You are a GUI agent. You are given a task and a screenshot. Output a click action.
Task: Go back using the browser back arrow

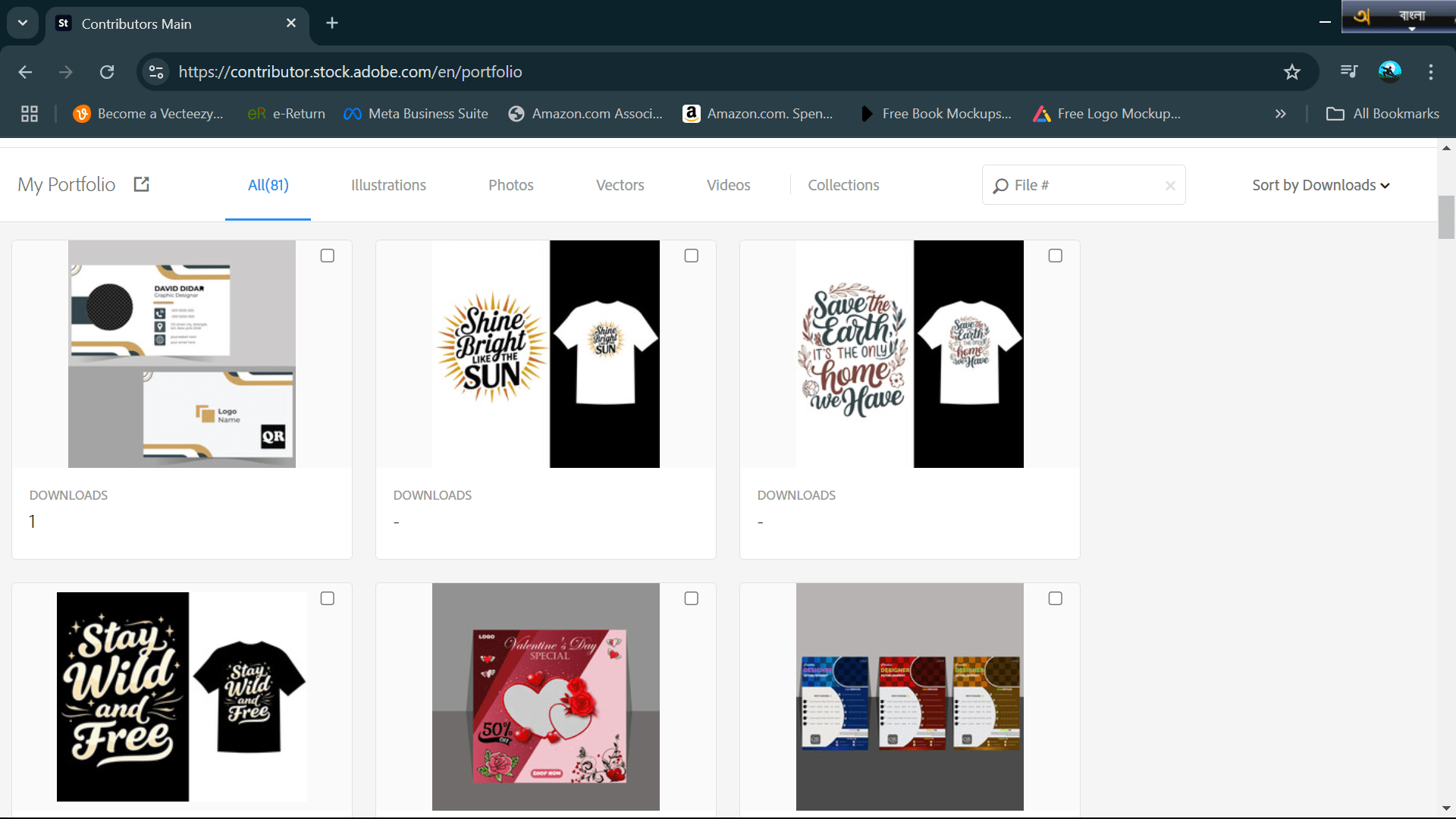coord(25,72)
